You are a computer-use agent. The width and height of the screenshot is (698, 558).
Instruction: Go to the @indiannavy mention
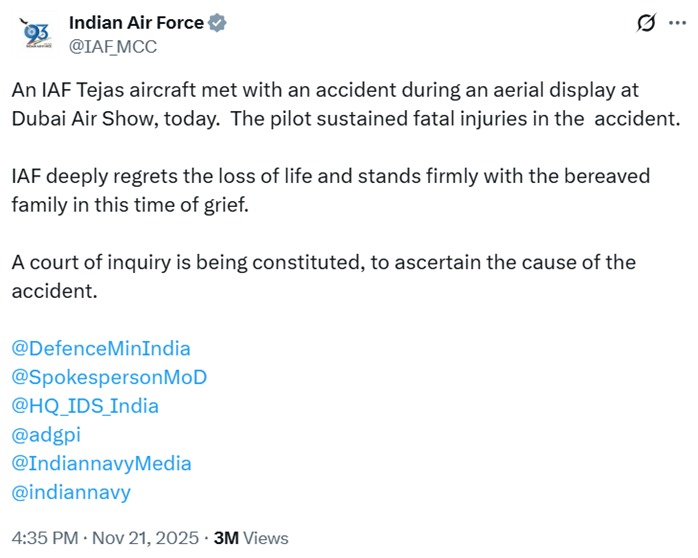click(71, 492)
